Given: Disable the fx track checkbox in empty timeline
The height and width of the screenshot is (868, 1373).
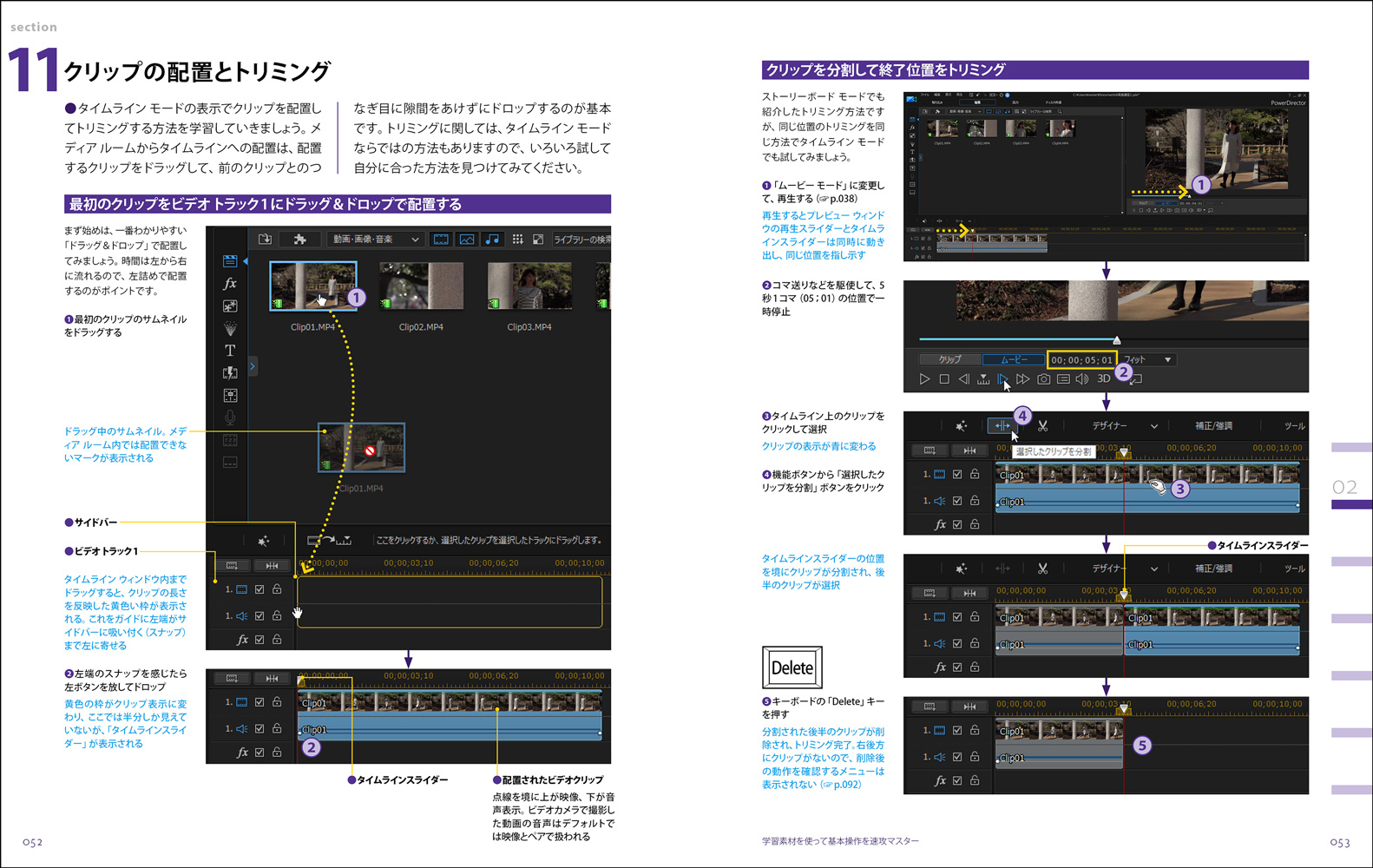Looking at the screenshot, I should 259,640.
